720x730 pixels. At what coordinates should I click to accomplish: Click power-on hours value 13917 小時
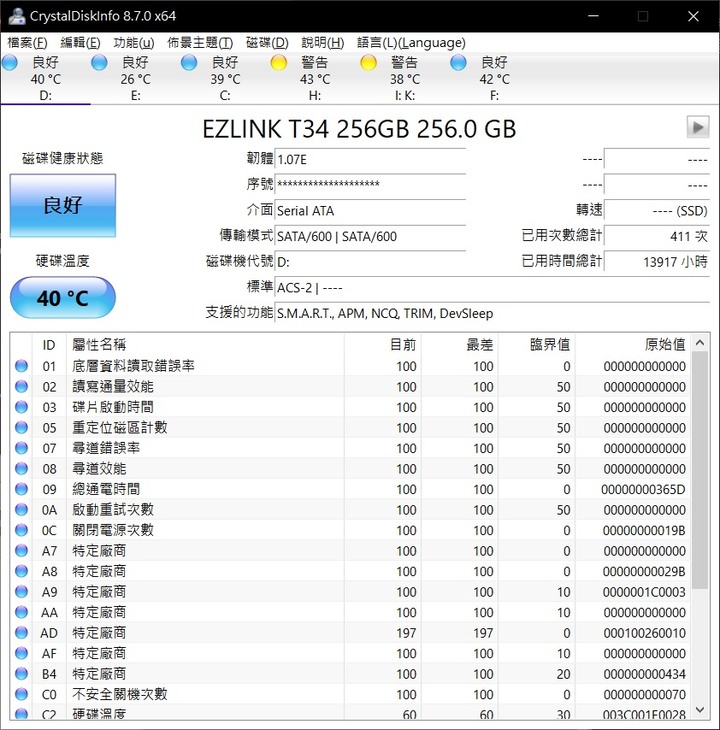click(657, 262)
